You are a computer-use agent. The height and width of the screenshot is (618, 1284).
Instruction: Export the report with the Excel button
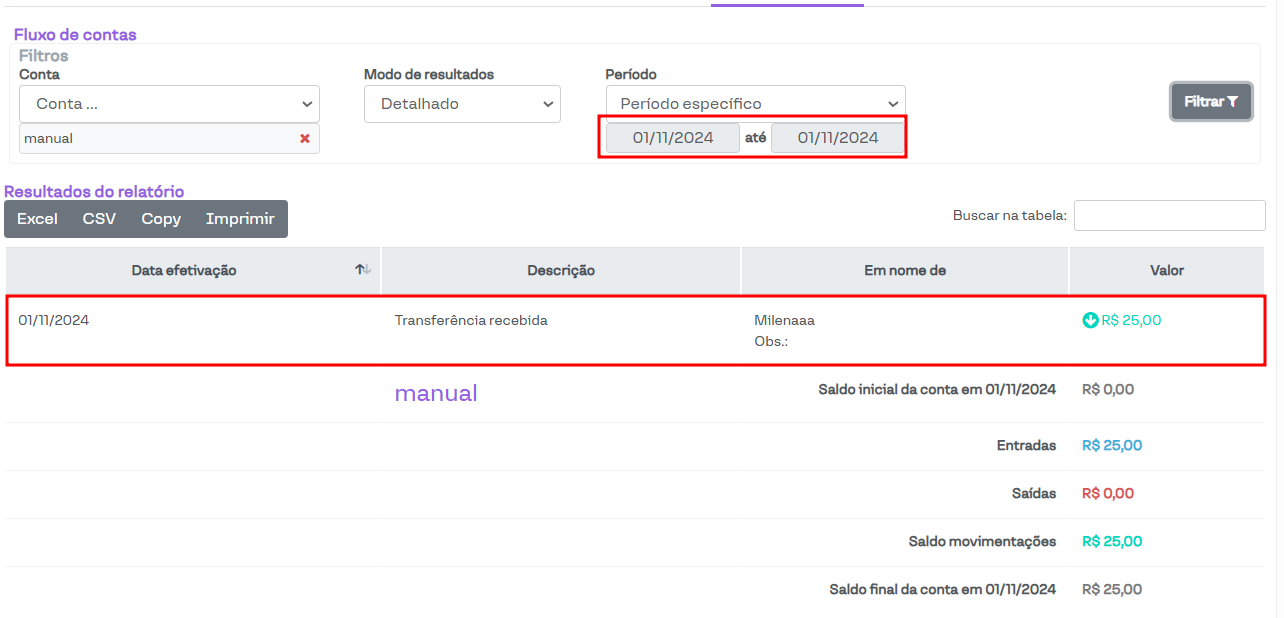[x=37, y=219]
